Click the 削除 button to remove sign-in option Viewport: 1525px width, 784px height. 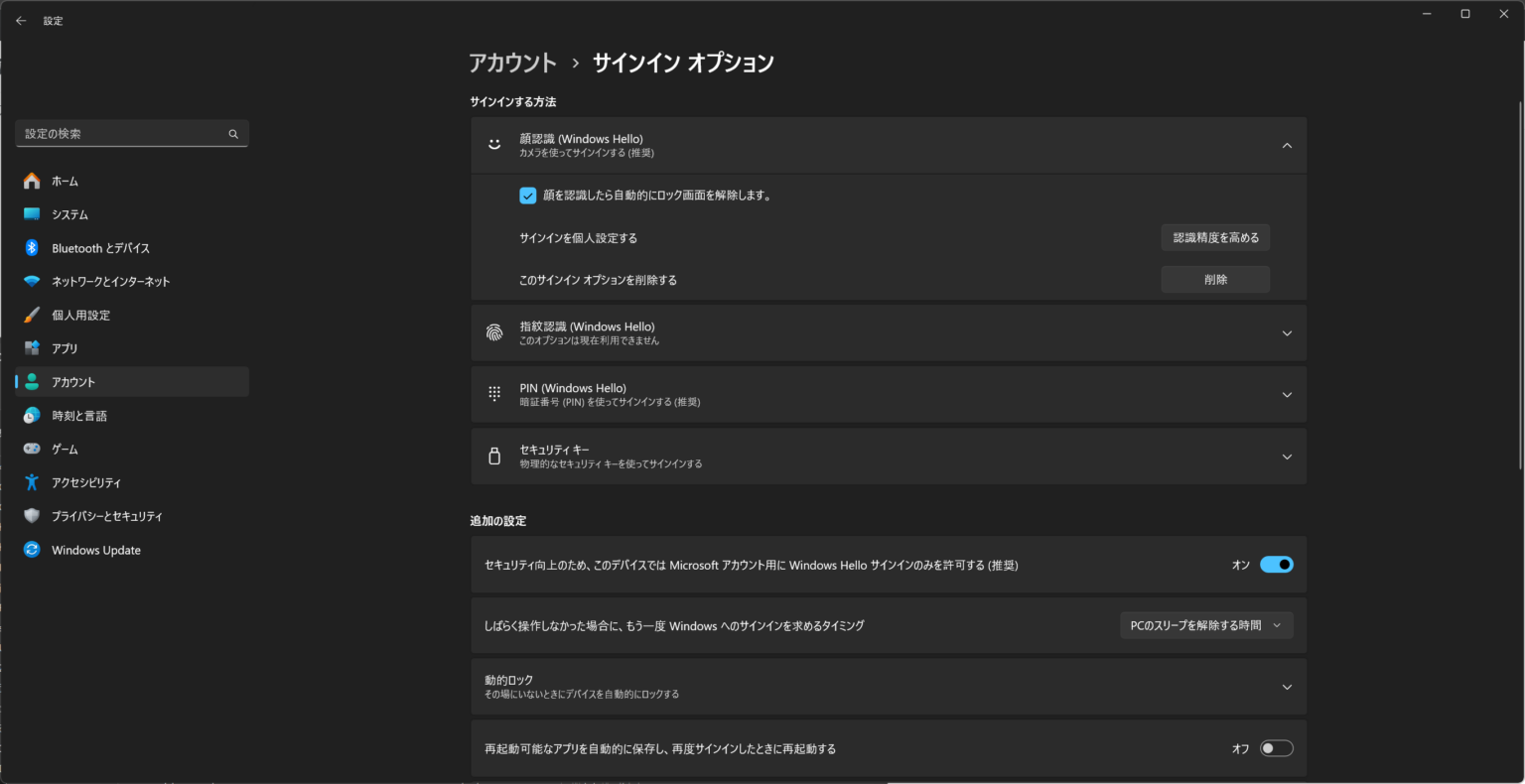coord(1214,279)
